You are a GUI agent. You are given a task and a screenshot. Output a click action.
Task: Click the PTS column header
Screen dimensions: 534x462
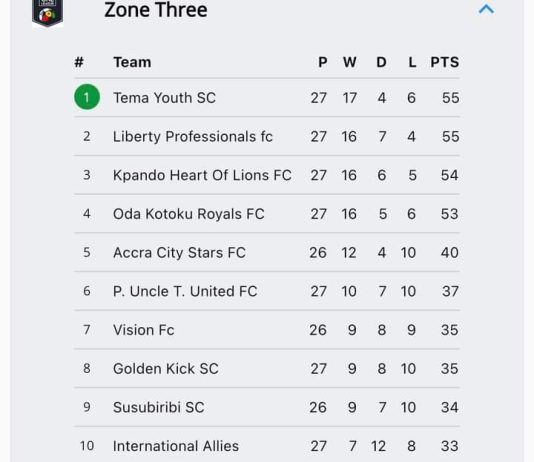click(x=444, y=62)
